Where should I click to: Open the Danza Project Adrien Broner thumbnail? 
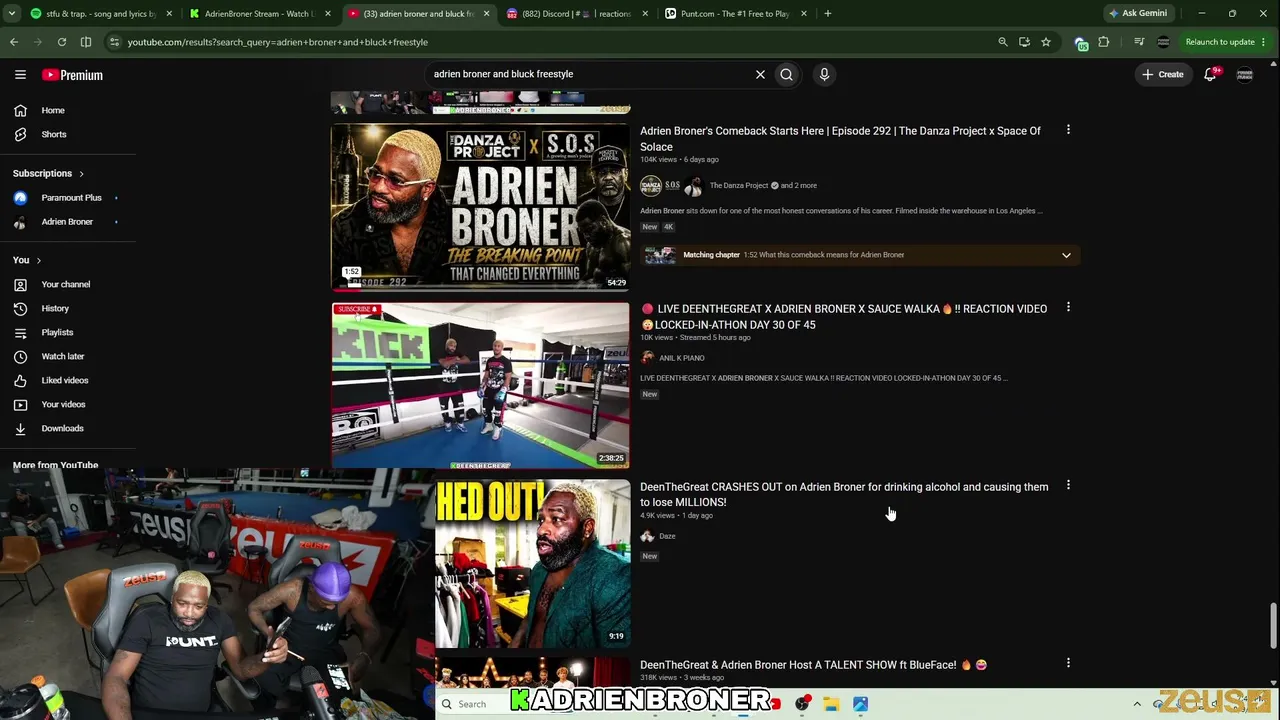click(x=481, y=207)
